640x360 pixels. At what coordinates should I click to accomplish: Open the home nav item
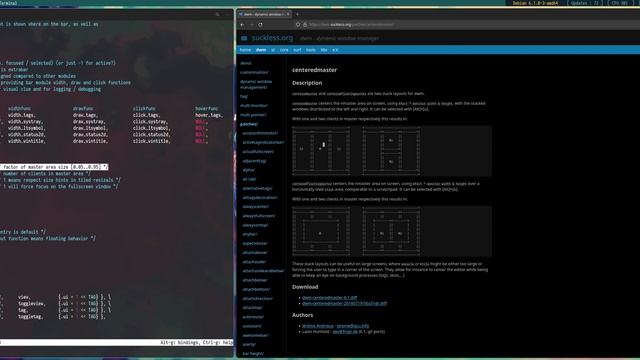pyautogui.click(x=245, y=50)
